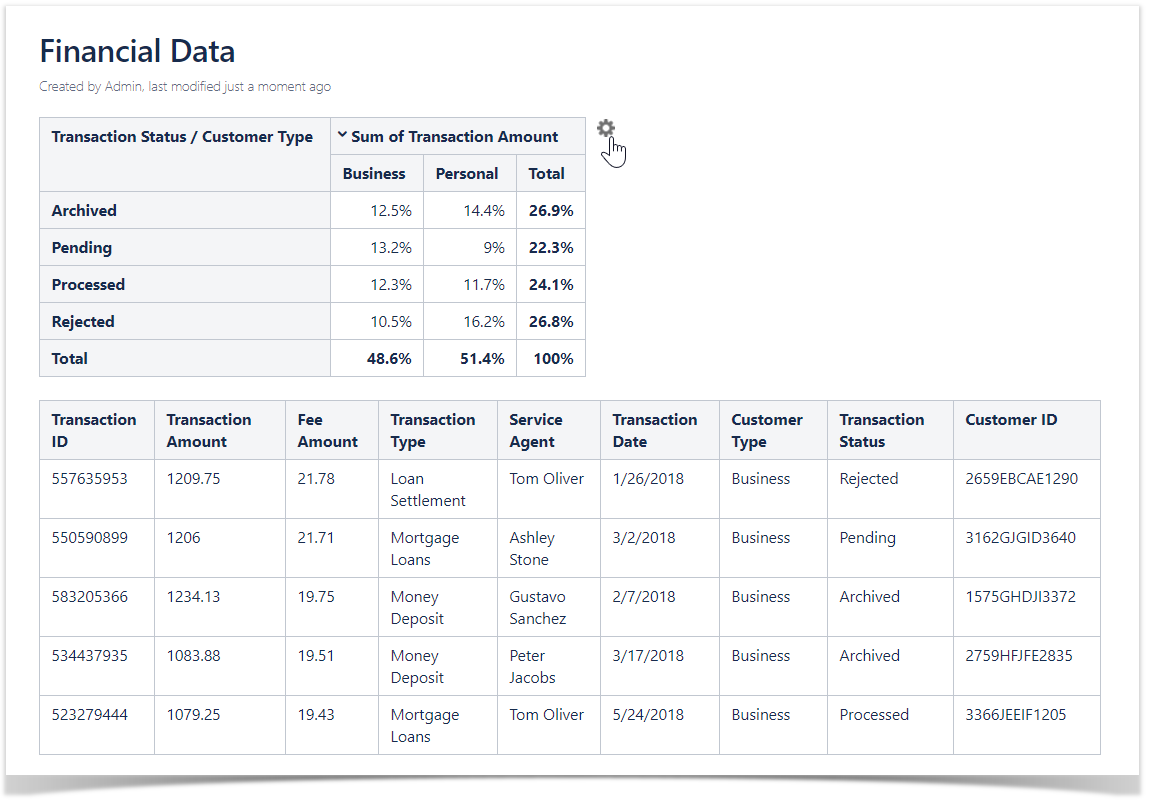
Task: Click the Service Agent column header
Action: point(536,431)
